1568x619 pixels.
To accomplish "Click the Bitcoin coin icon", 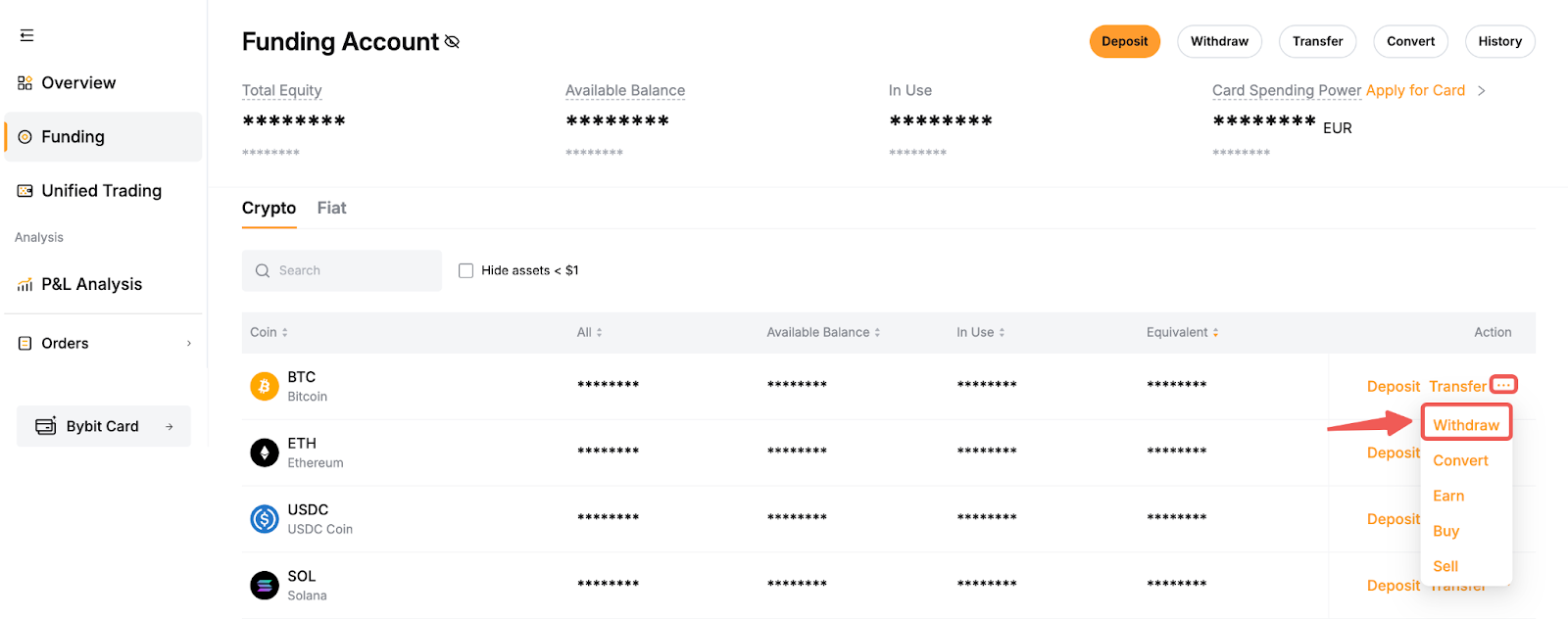I will 264,387.
